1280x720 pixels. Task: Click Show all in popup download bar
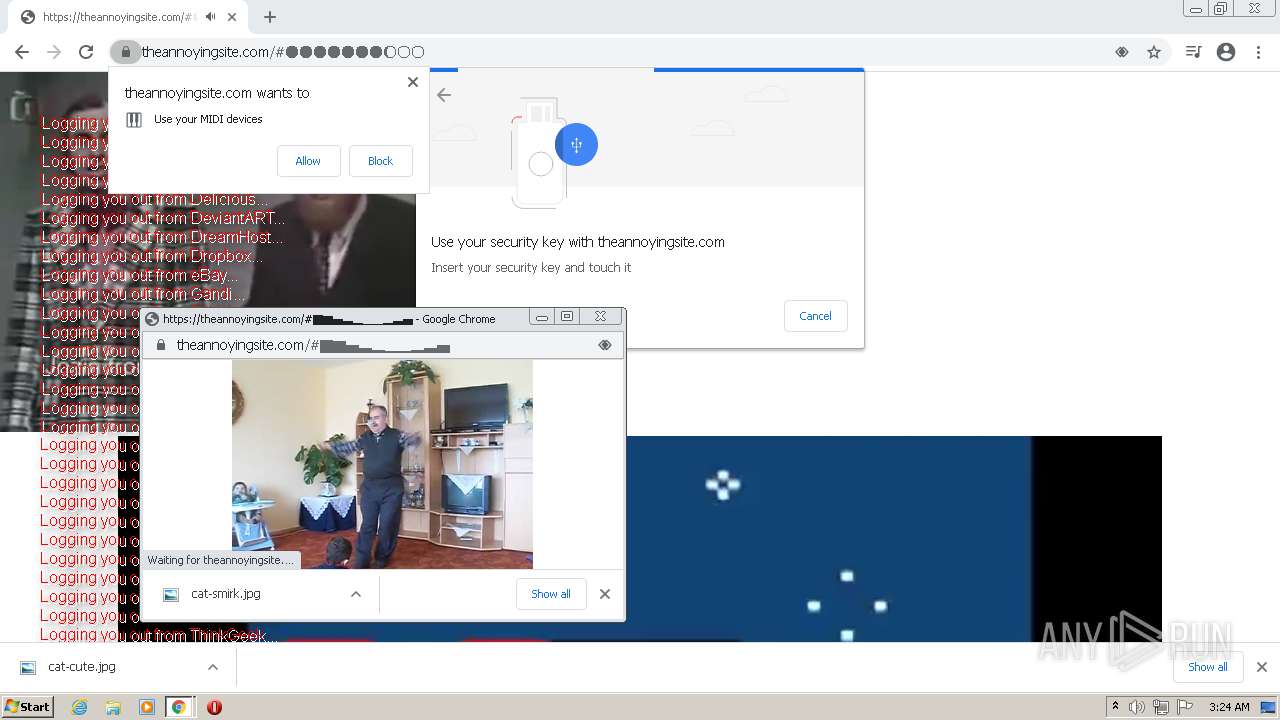click(551, 594)
